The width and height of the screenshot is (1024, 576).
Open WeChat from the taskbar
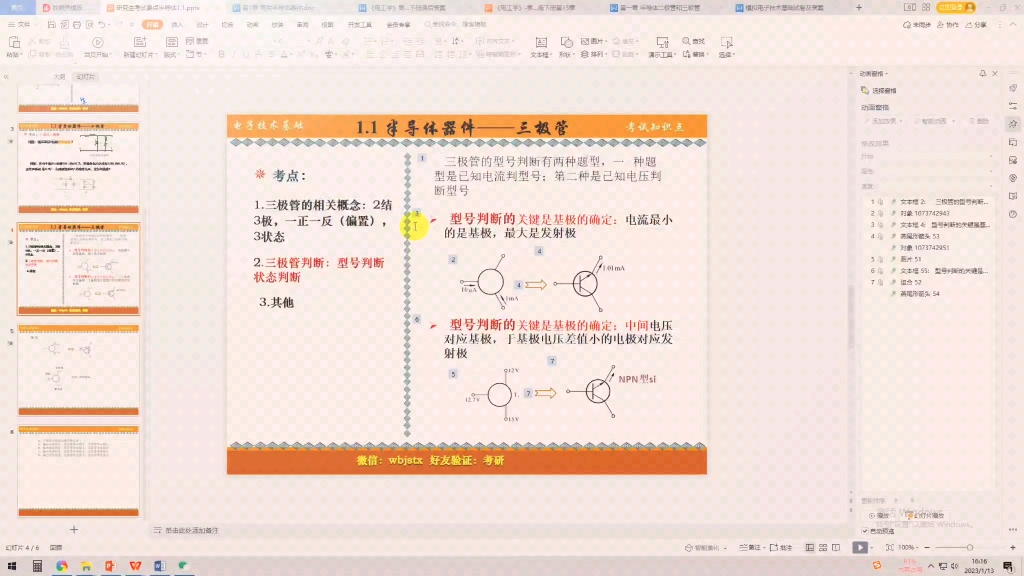(x=182, y=566)
